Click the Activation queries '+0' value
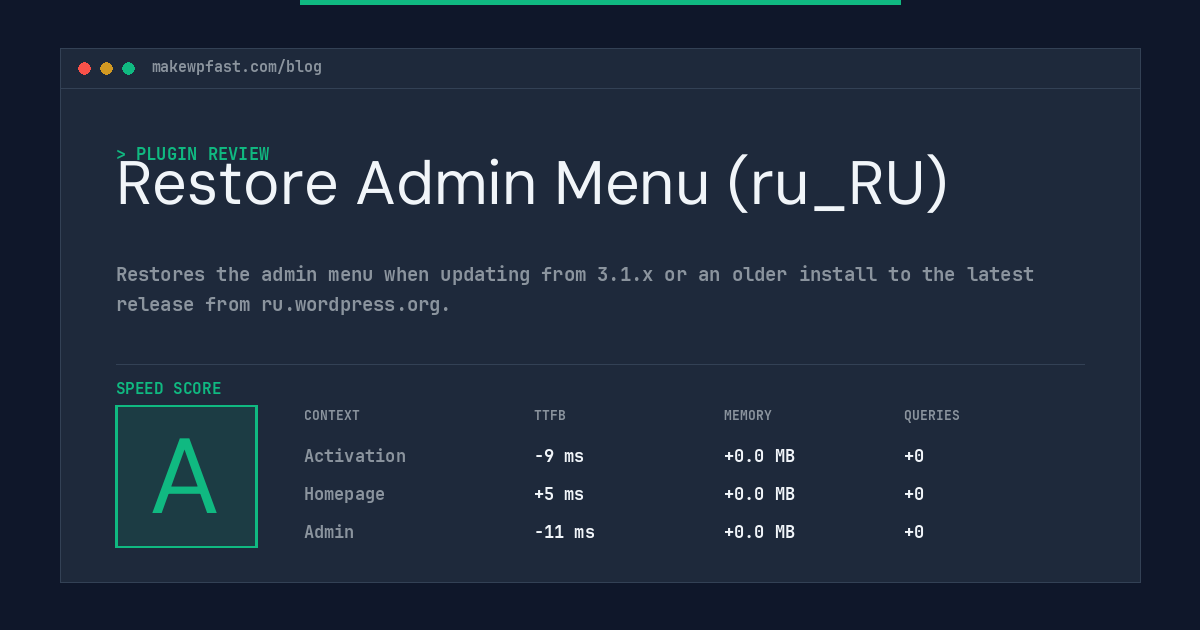Viewport: 1200px width, 630px height. 914,456
